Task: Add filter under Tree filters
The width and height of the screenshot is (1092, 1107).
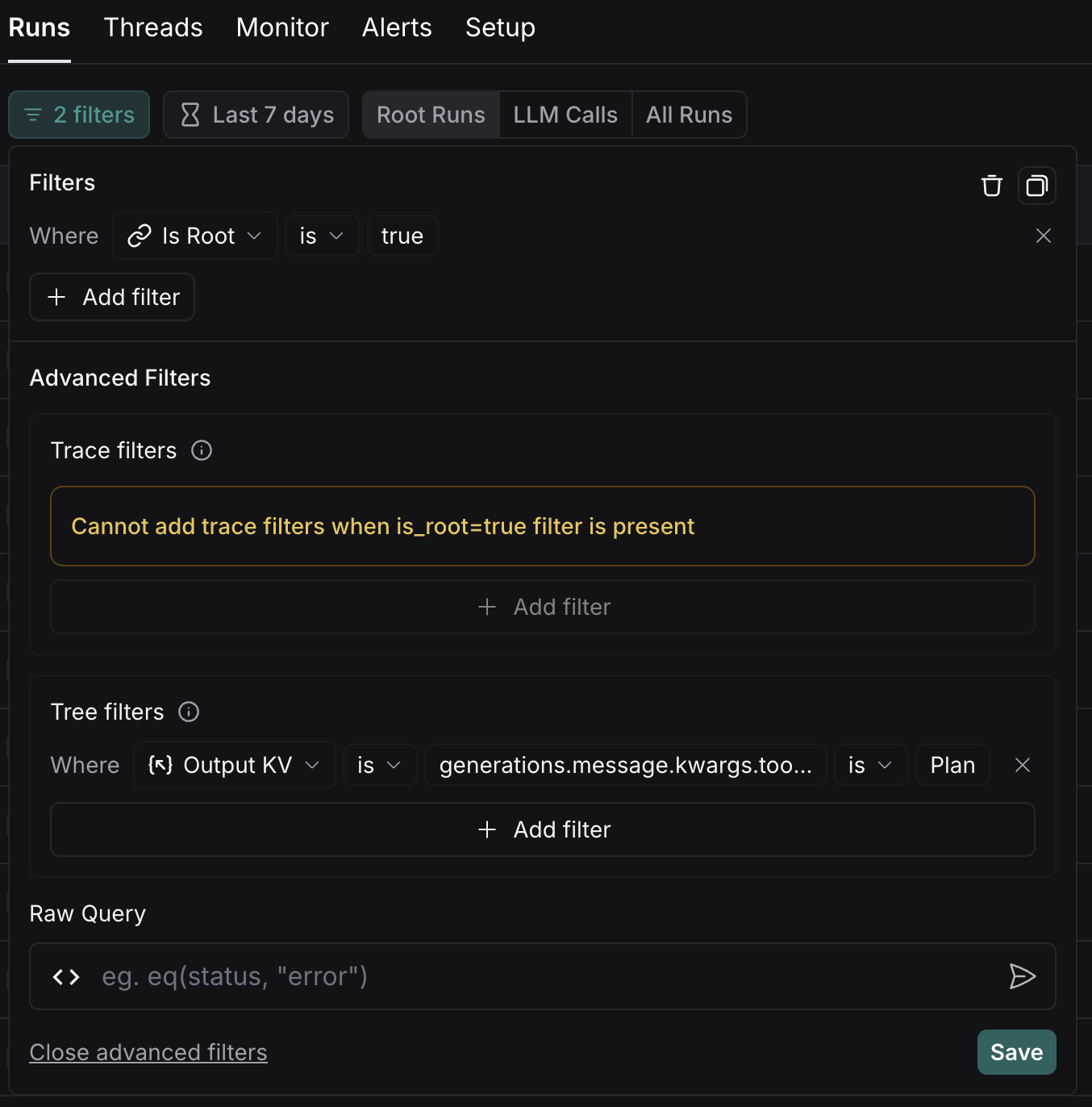Action: coord(543,829)
